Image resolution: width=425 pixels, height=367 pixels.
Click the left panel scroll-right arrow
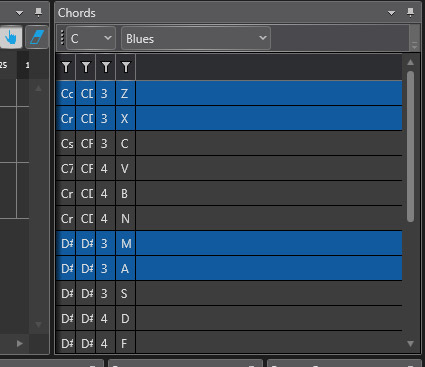click(20, 343)
